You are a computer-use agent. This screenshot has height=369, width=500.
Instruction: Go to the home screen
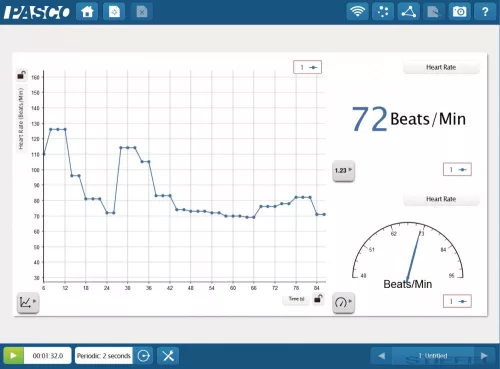pyautogui.click(x=87, y=12)
